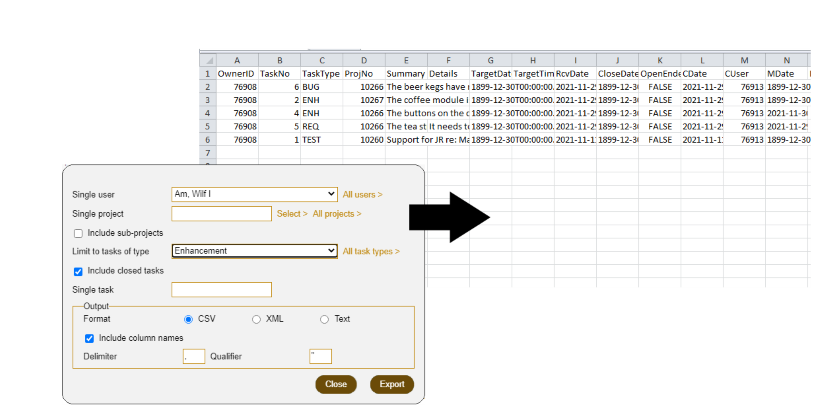Click the CDate header cell
The width and height of the screenshot is (822, 411).
pos(702,74)
